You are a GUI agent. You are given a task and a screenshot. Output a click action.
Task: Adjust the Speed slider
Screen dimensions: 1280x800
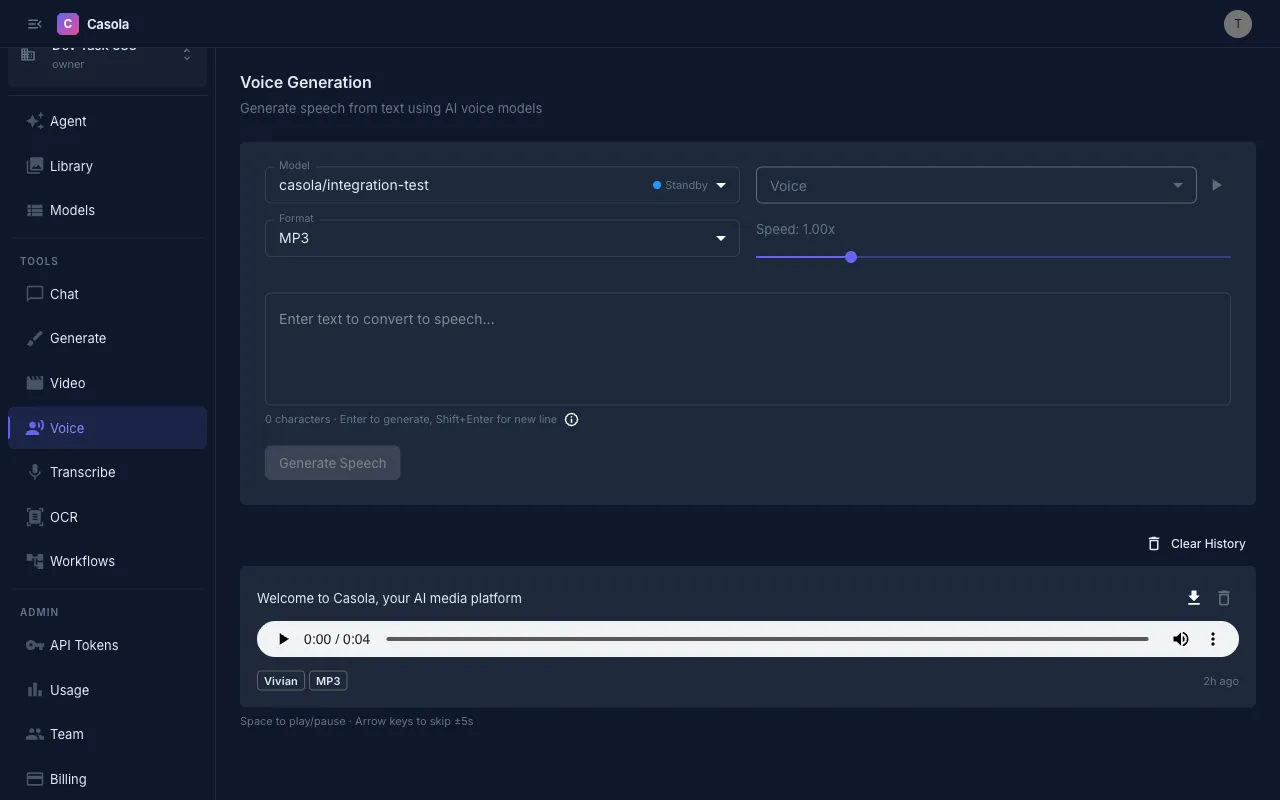(x=850, y=257)
